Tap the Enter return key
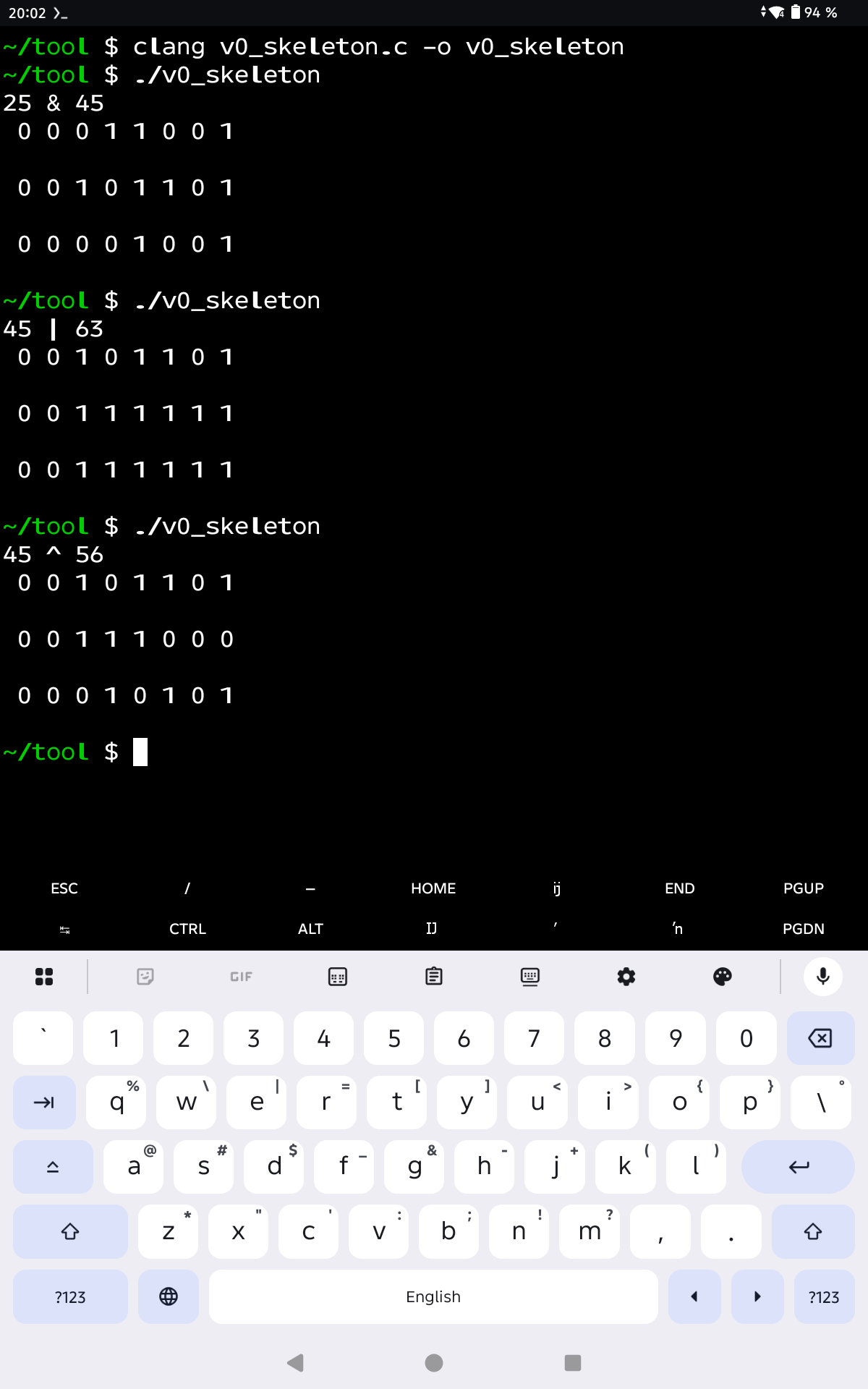 (799, 1166)
